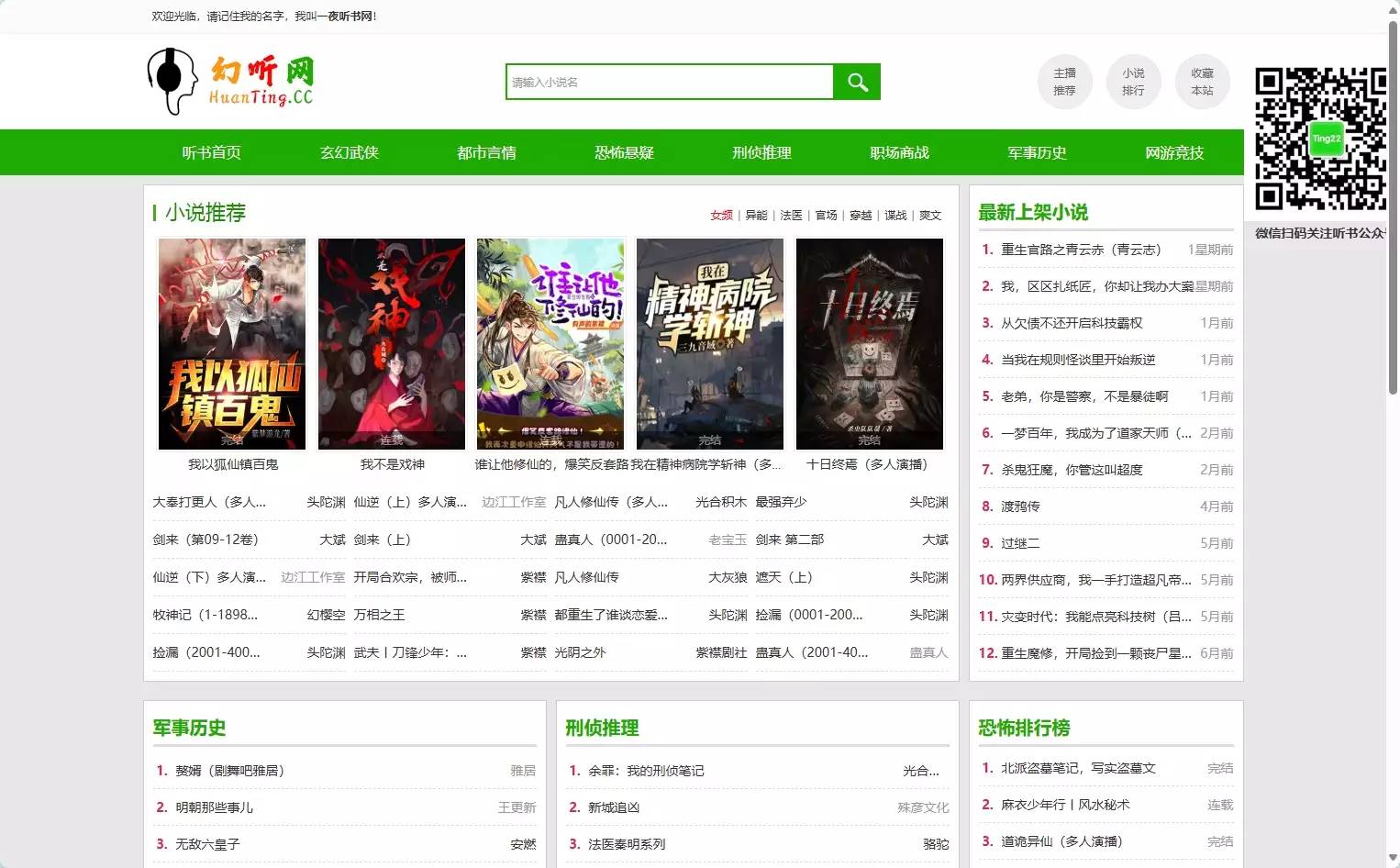Click the search input box

[669, 81]
